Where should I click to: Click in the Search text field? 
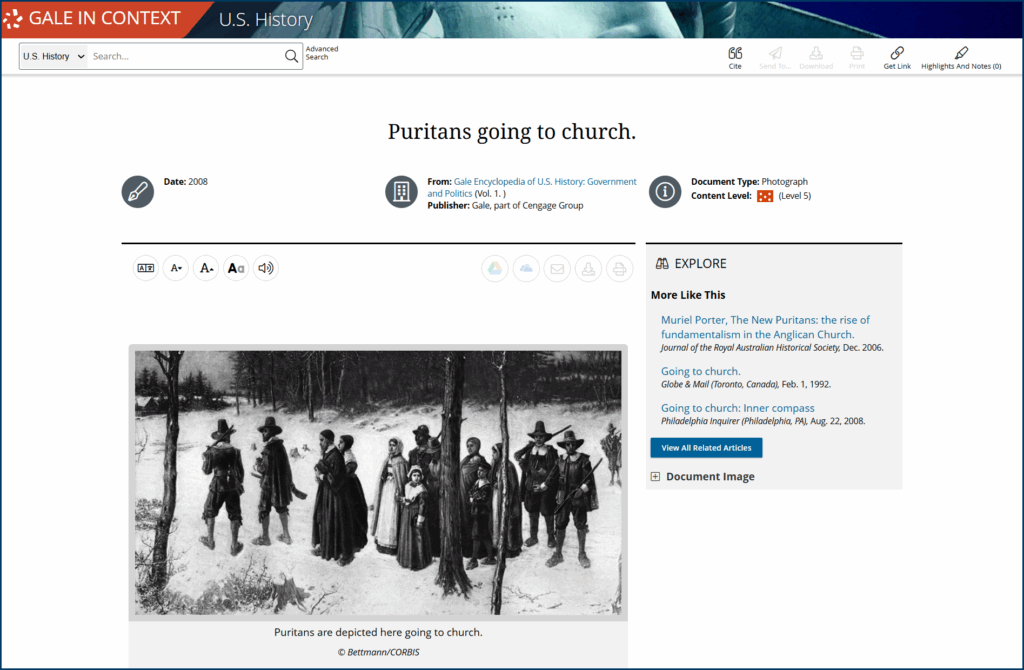pos(185,56)
